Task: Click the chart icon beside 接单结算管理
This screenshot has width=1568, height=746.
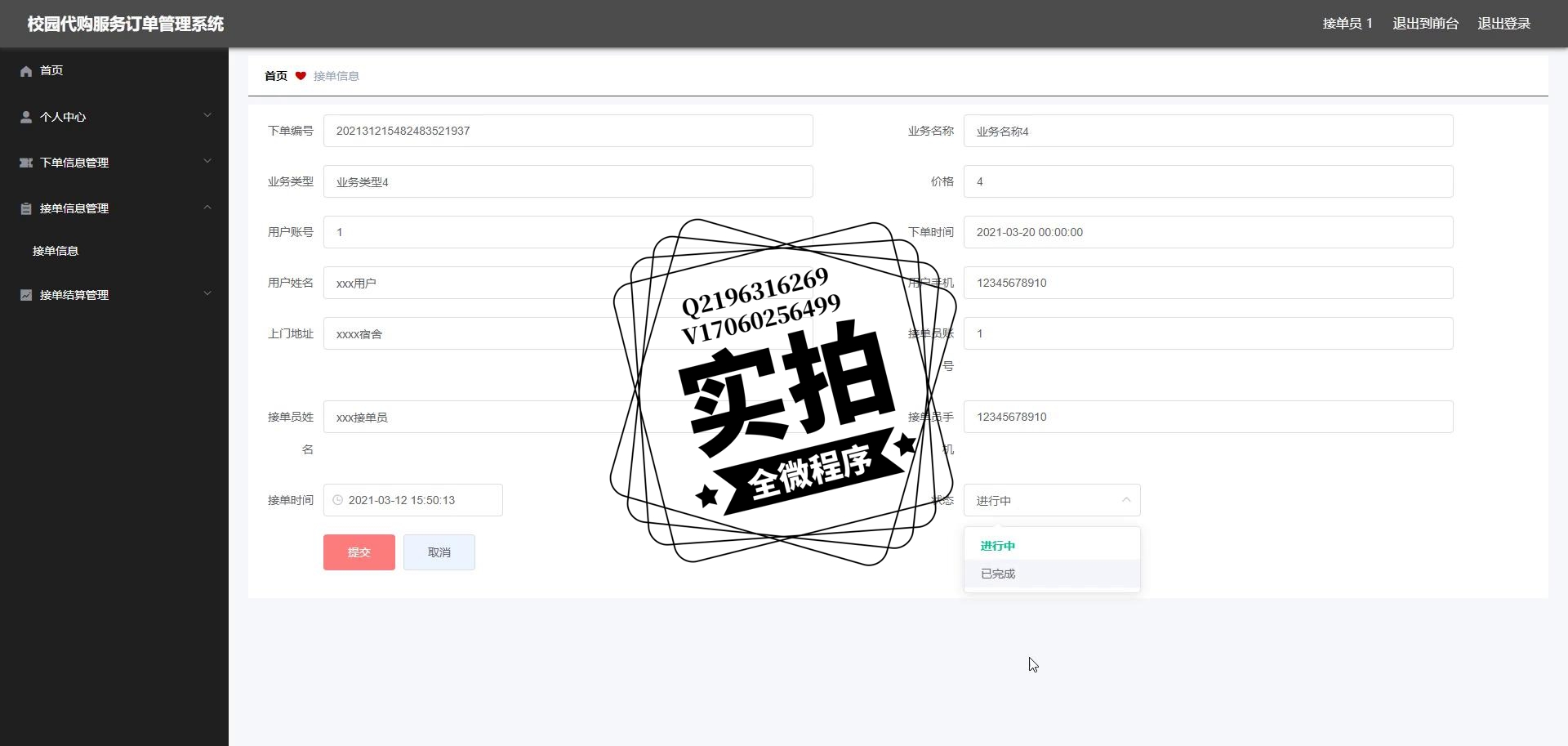Action: click(26, 295)
